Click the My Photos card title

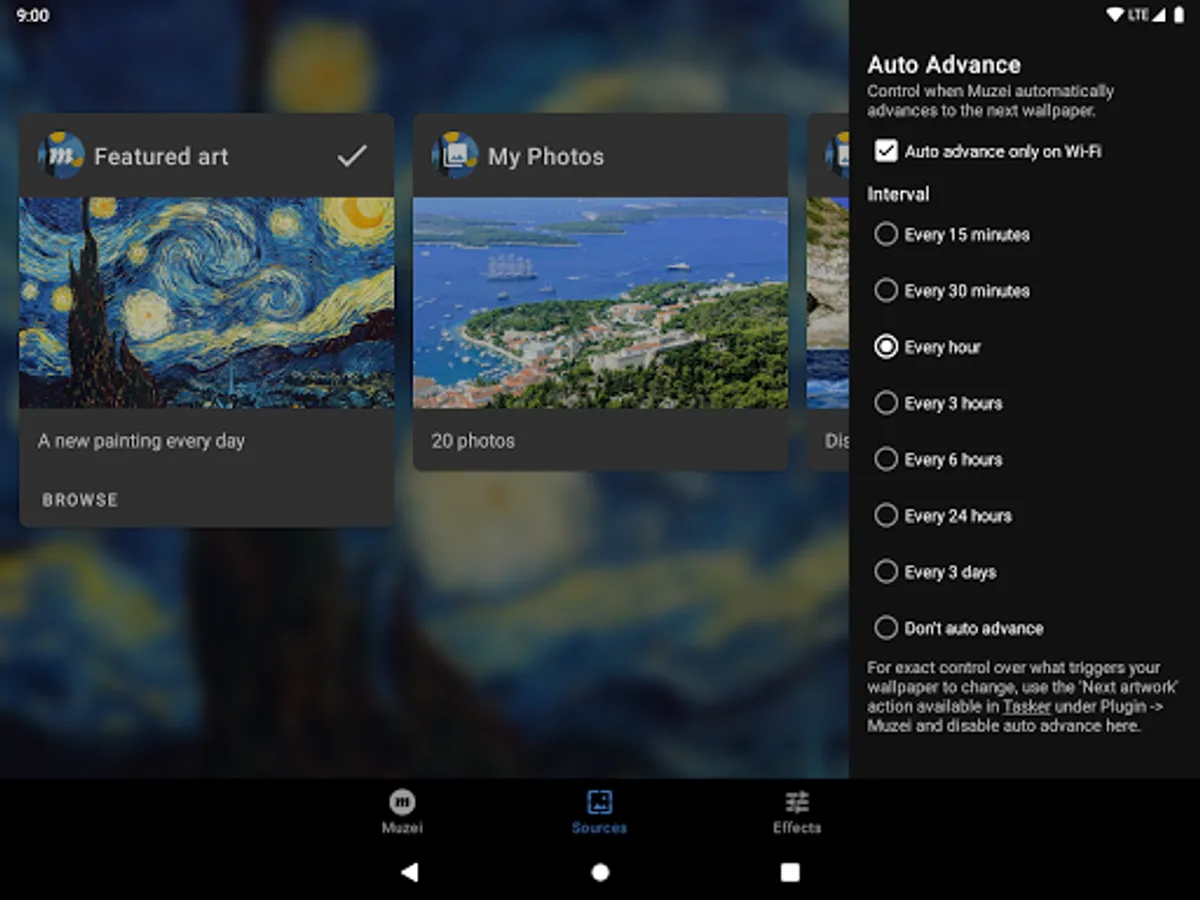(x=546, y=156)
